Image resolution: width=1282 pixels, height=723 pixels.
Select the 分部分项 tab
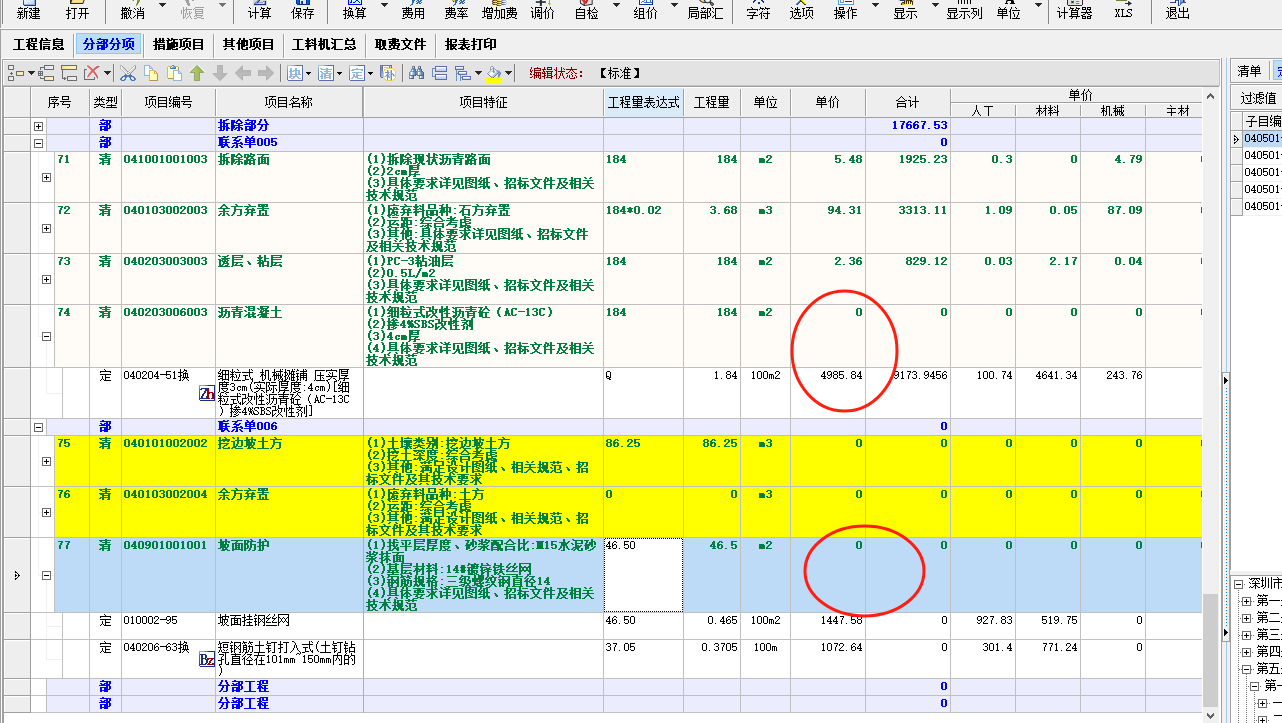[x=109, y=44]
